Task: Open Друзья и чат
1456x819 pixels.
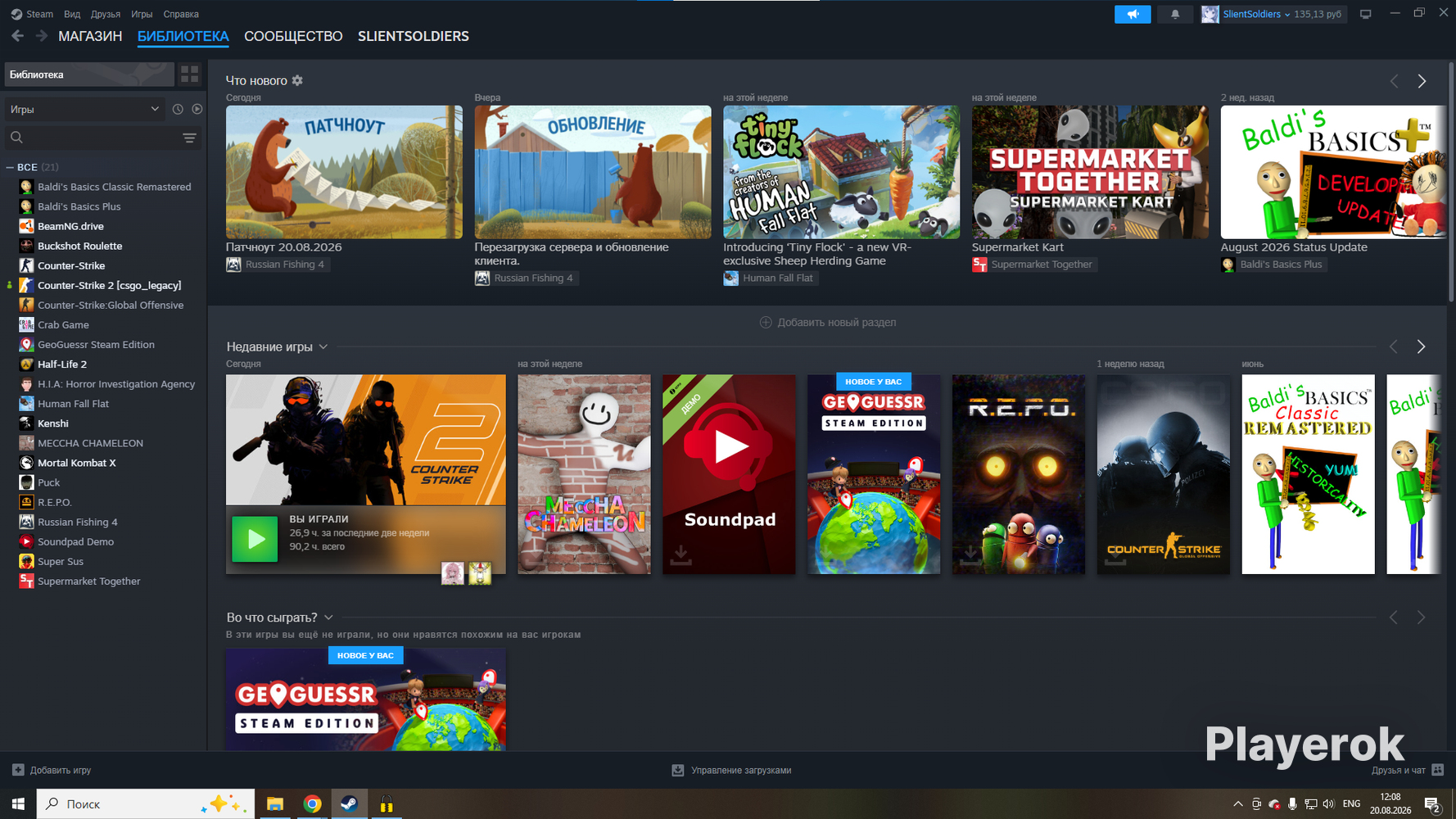Action: pyautogui.click(x=1407, y=770)
